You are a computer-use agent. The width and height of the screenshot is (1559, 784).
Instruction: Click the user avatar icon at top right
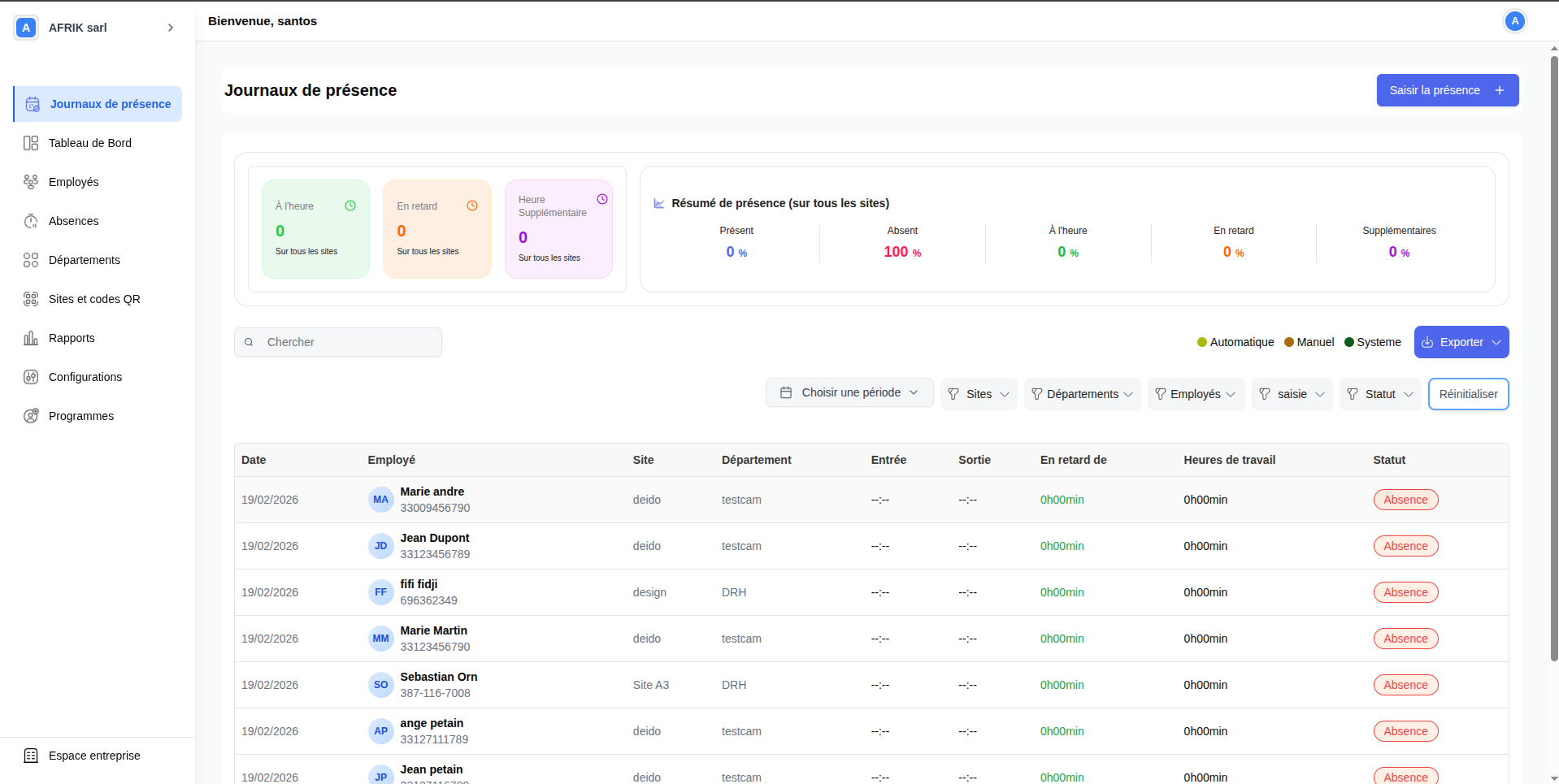[1514, 21]
